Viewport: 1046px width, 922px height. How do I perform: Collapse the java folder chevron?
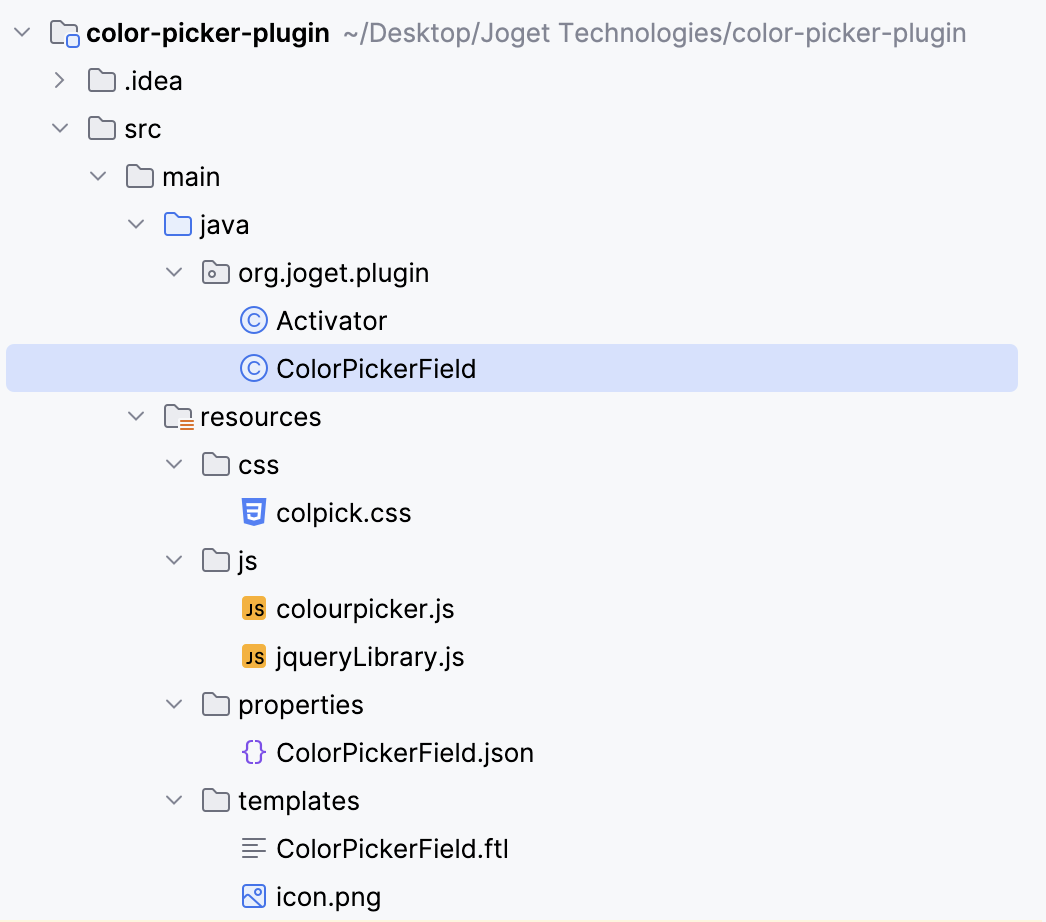coord(136,225)
